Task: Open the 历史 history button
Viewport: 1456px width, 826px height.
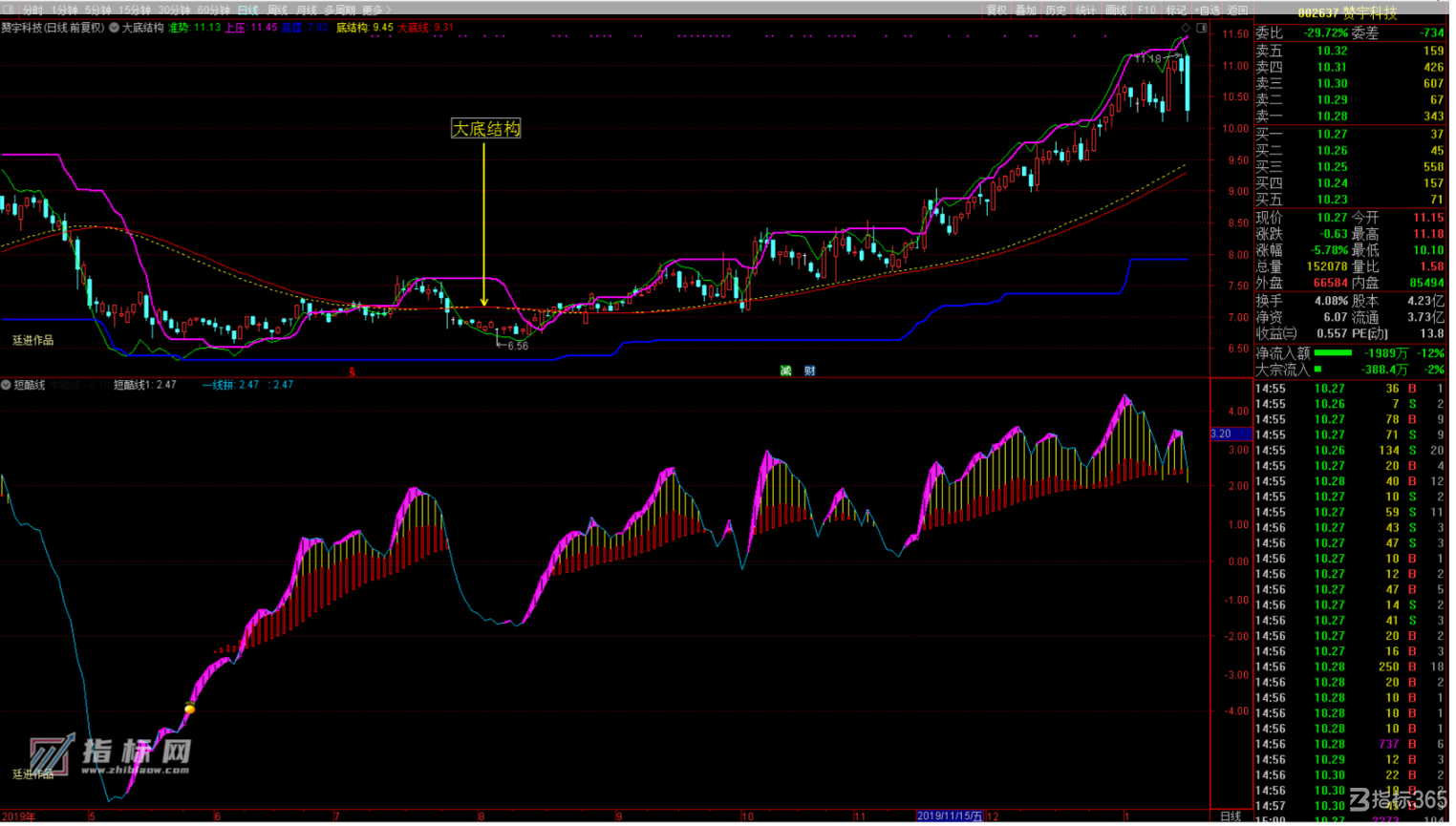Action: 1056,10
